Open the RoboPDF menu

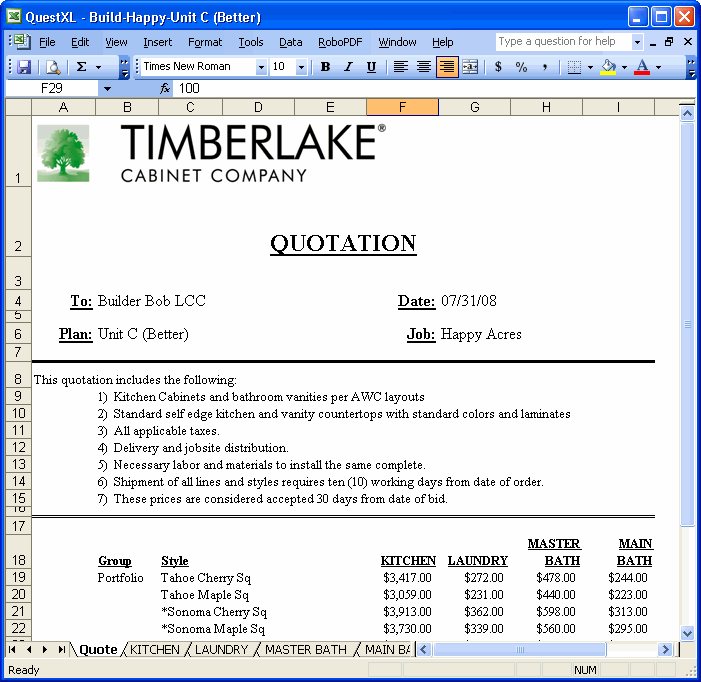click(x=340, y=42)
